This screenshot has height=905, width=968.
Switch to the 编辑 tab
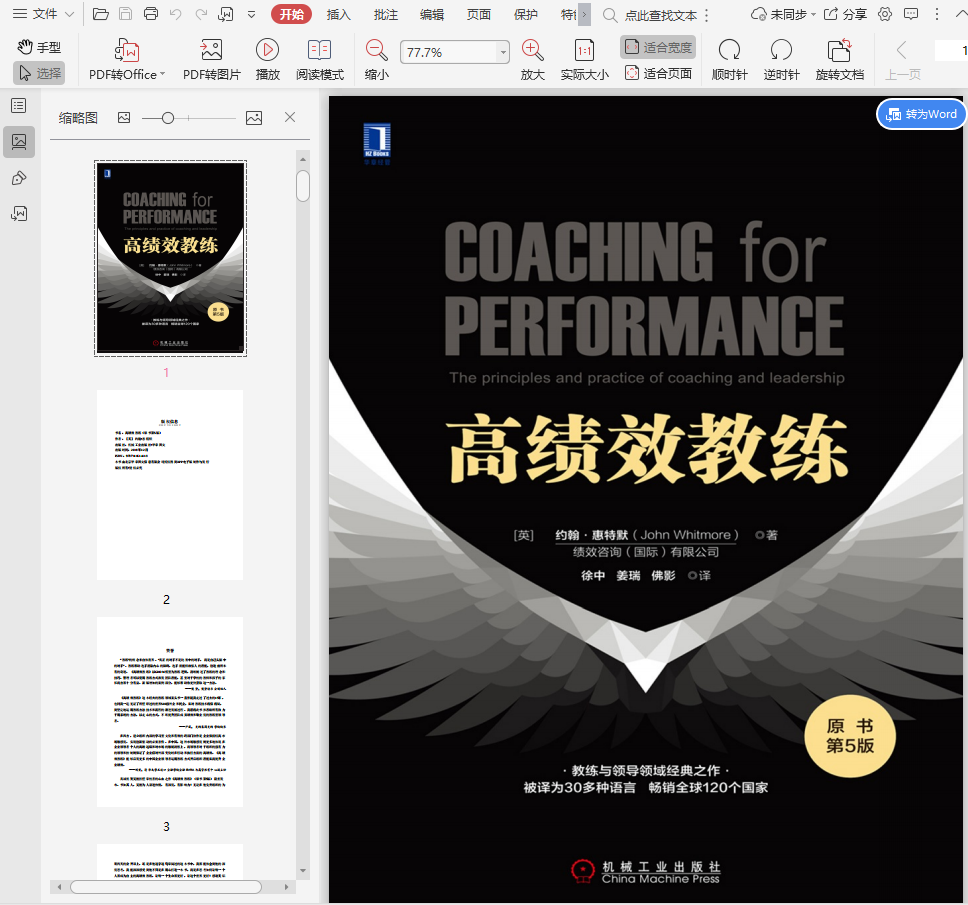(432, 14)
